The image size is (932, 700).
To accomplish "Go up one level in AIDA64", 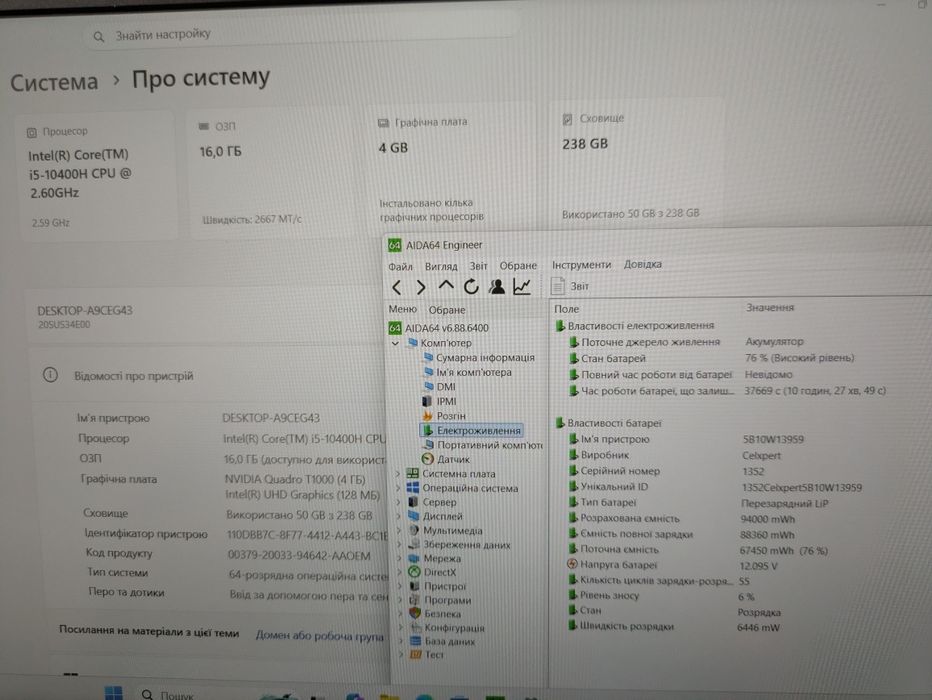I will [446, 286].
